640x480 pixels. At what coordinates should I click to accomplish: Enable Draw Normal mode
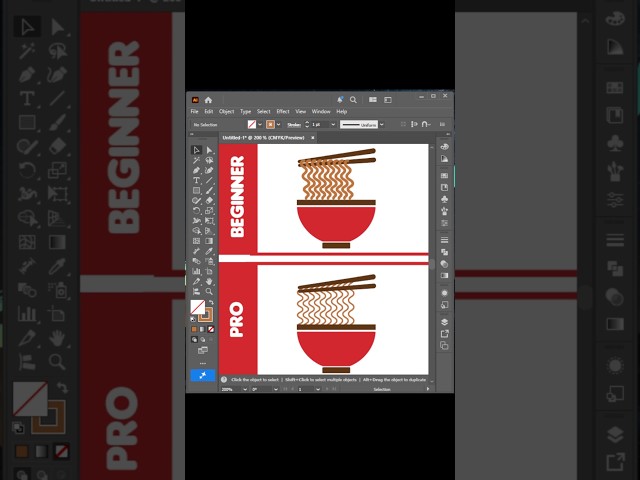coord(194,340)
